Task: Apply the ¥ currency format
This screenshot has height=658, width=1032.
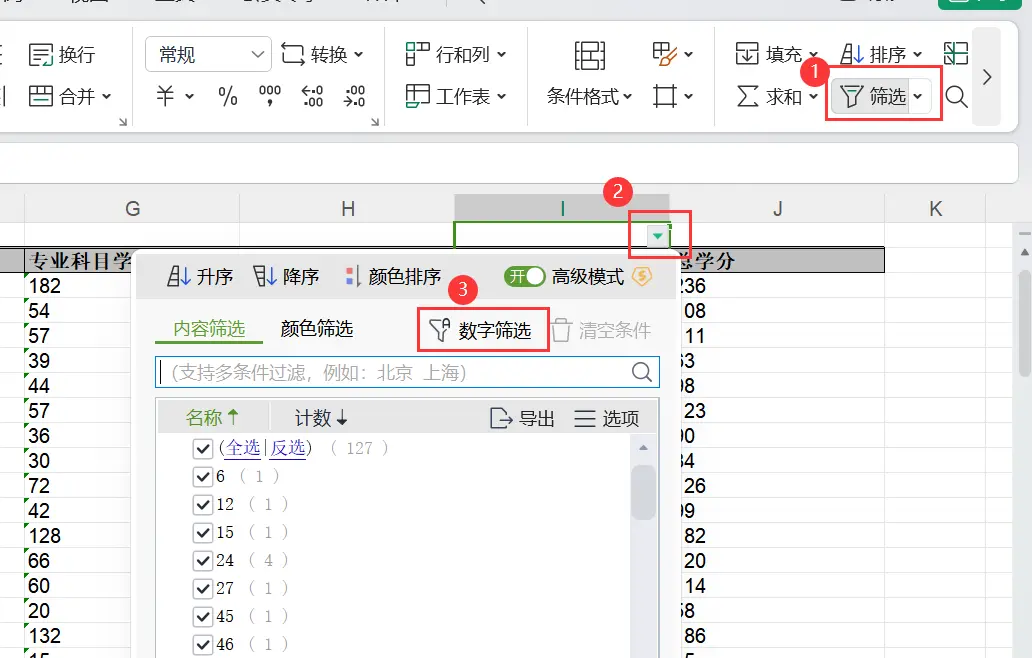Action: click(165, 96)
